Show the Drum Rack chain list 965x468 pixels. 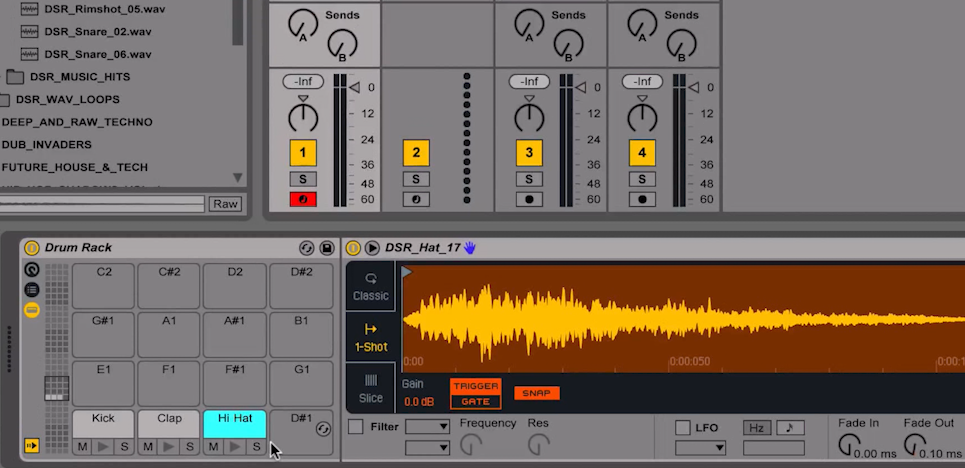(32, 290)
